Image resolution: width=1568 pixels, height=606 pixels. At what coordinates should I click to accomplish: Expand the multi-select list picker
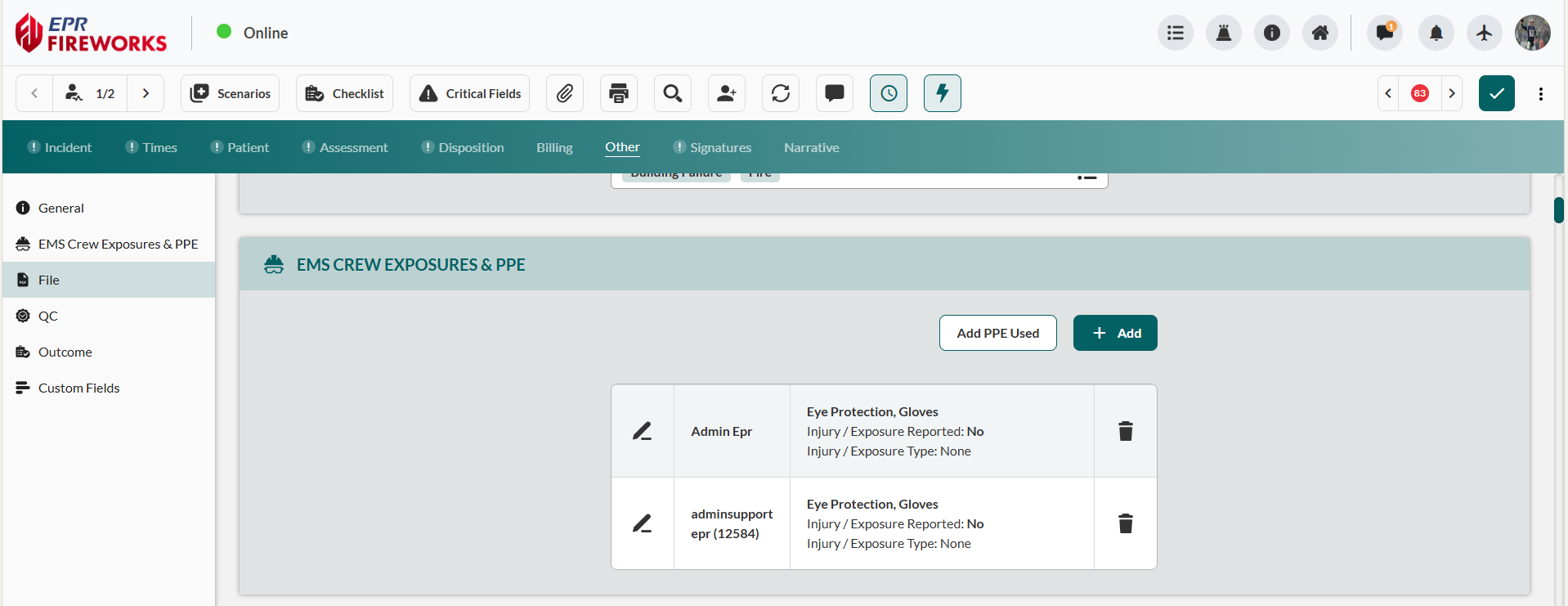[1086, 177]
